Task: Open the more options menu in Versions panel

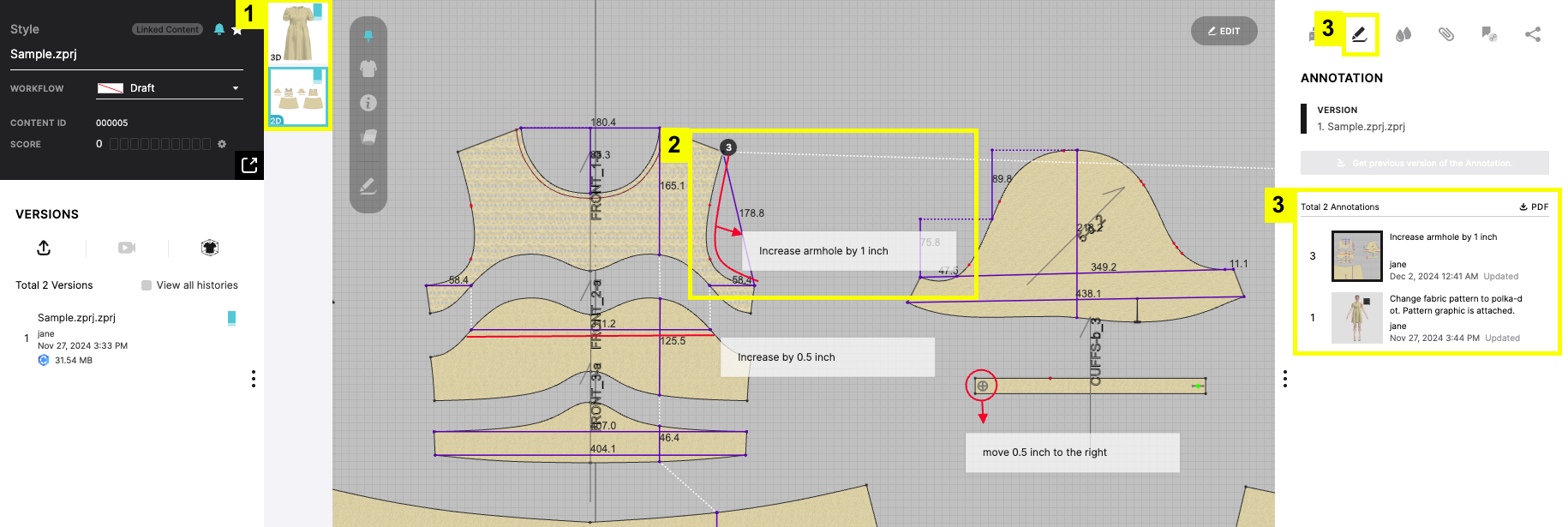Action: click(254, 379)
